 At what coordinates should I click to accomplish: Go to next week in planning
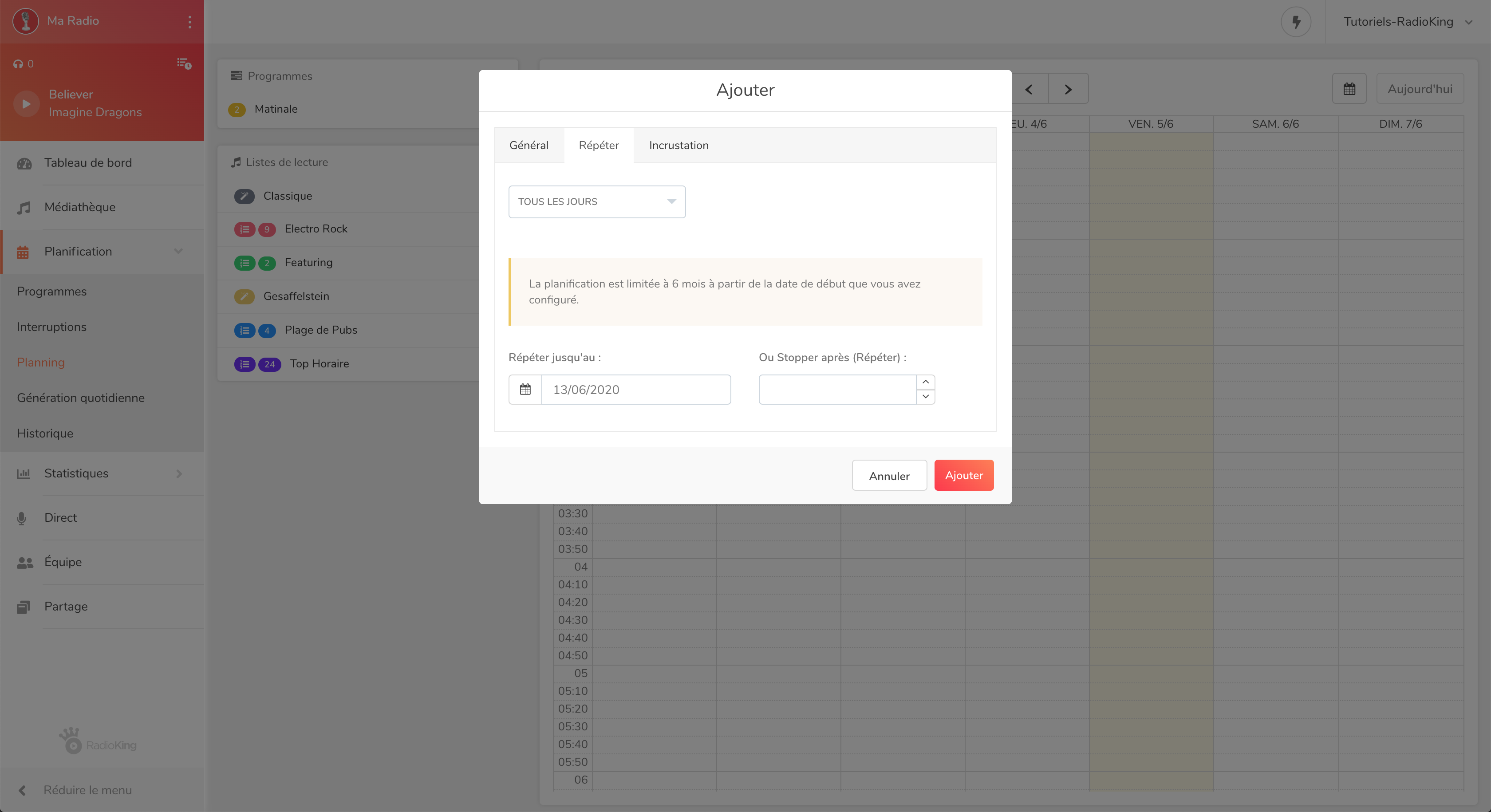pos(1068,89)
